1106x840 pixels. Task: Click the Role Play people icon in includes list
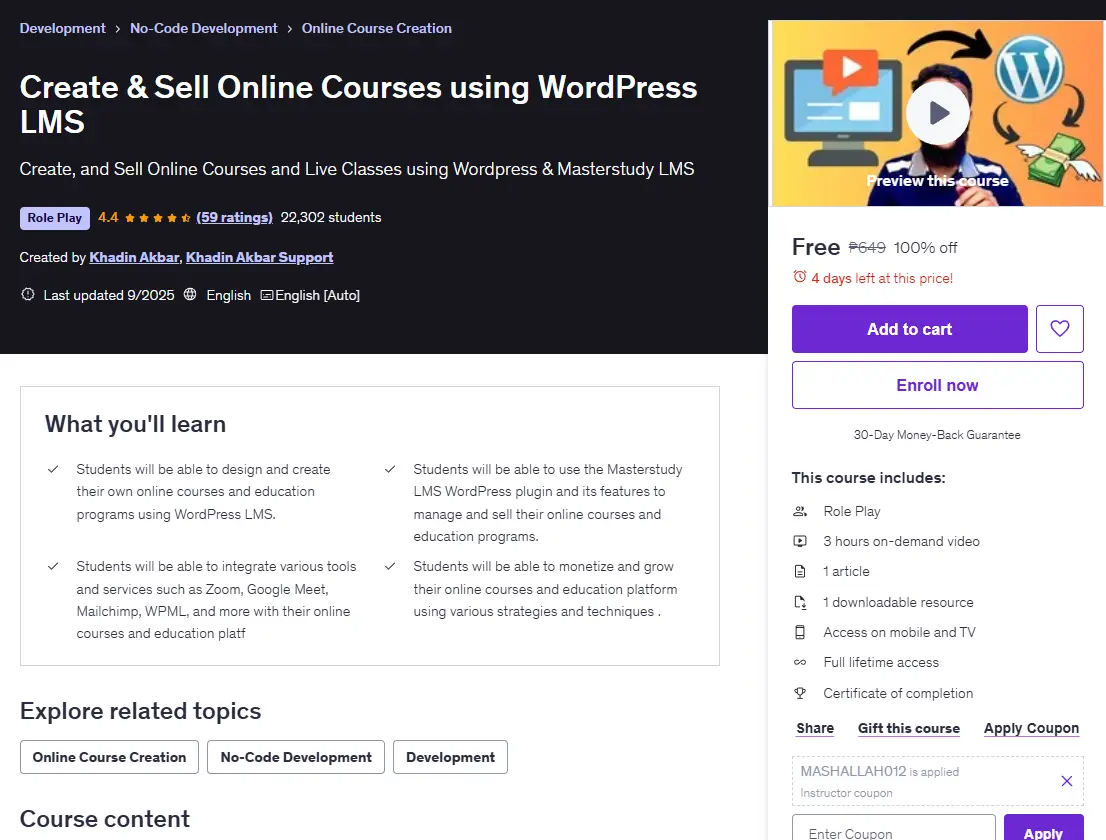pos(800,511)
